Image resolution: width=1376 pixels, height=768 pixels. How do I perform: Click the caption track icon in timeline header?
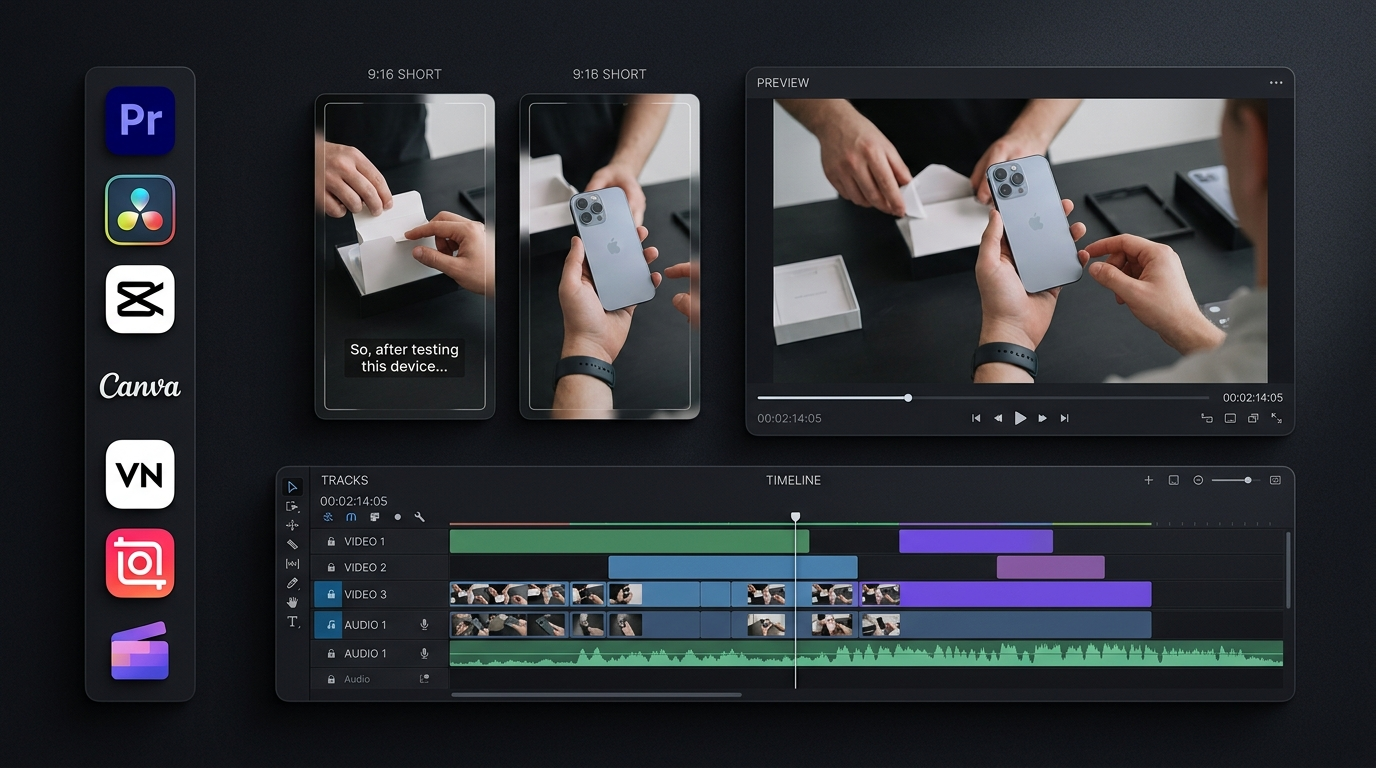pyautogui.click(x=1174, y=480)
